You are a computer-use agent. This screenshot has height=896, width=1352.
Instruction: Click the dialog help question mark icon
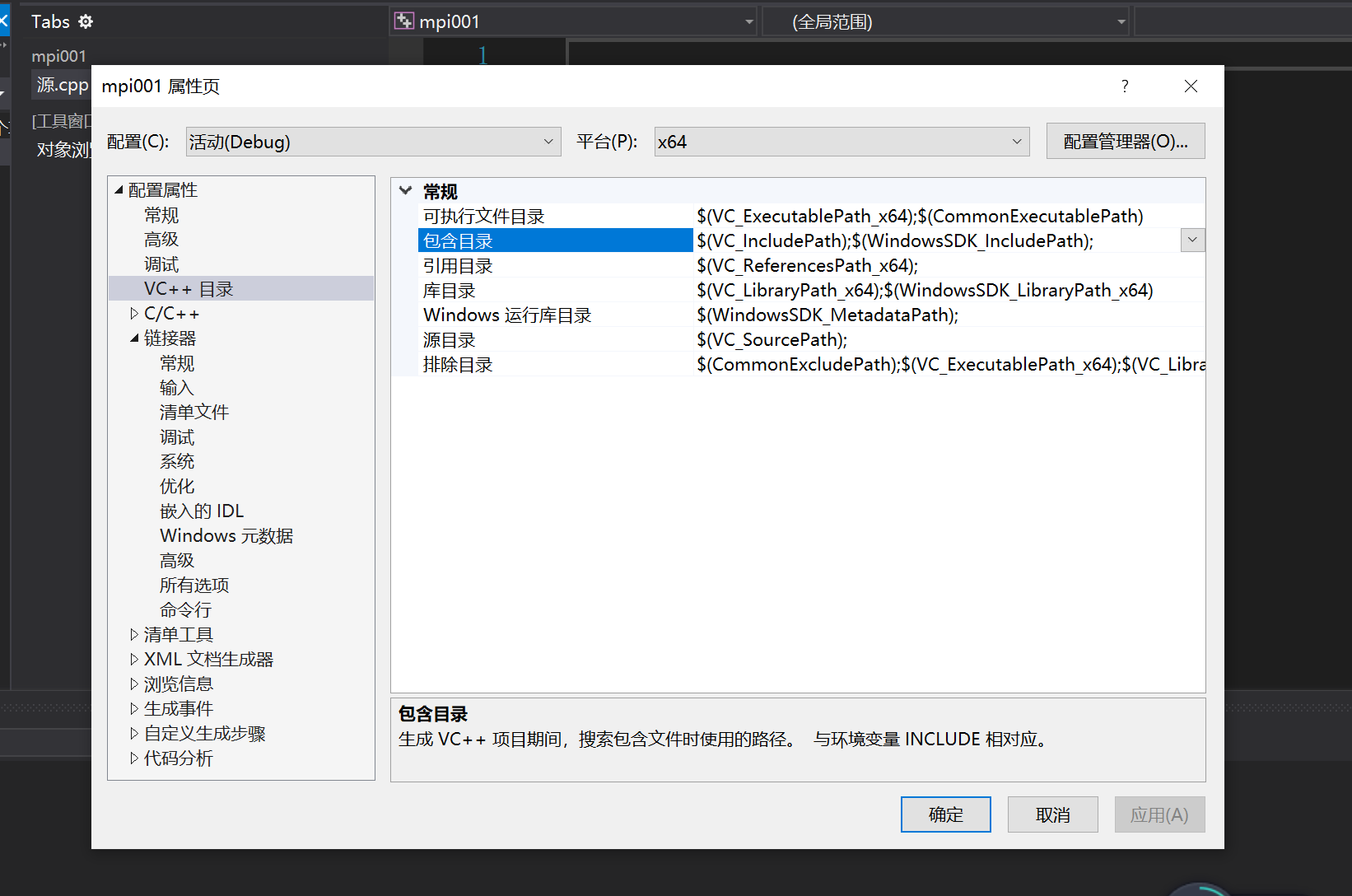point(1124,86)
